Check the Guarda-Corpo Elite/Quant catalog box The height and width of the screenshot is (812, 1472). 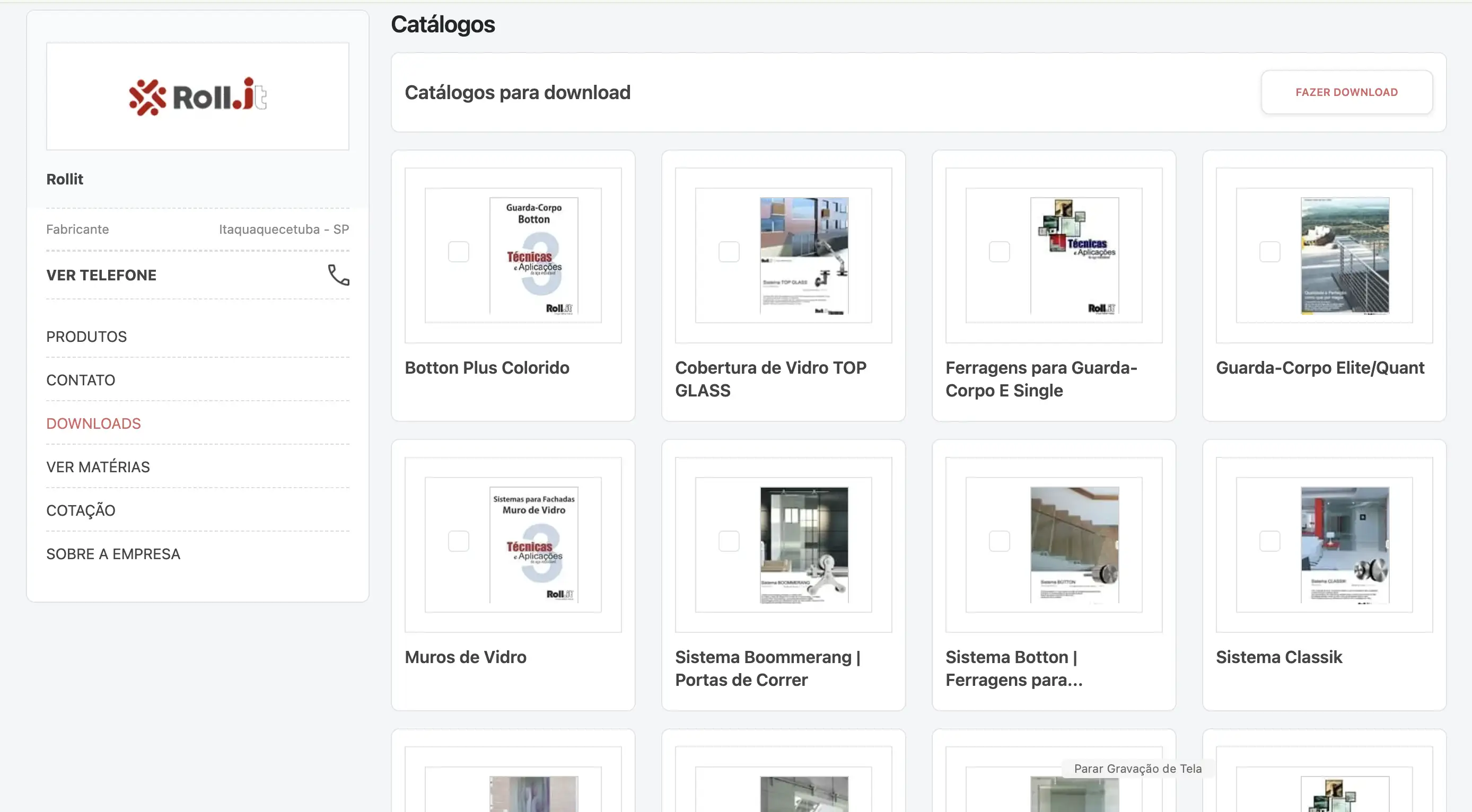[x=1270, y=252]
